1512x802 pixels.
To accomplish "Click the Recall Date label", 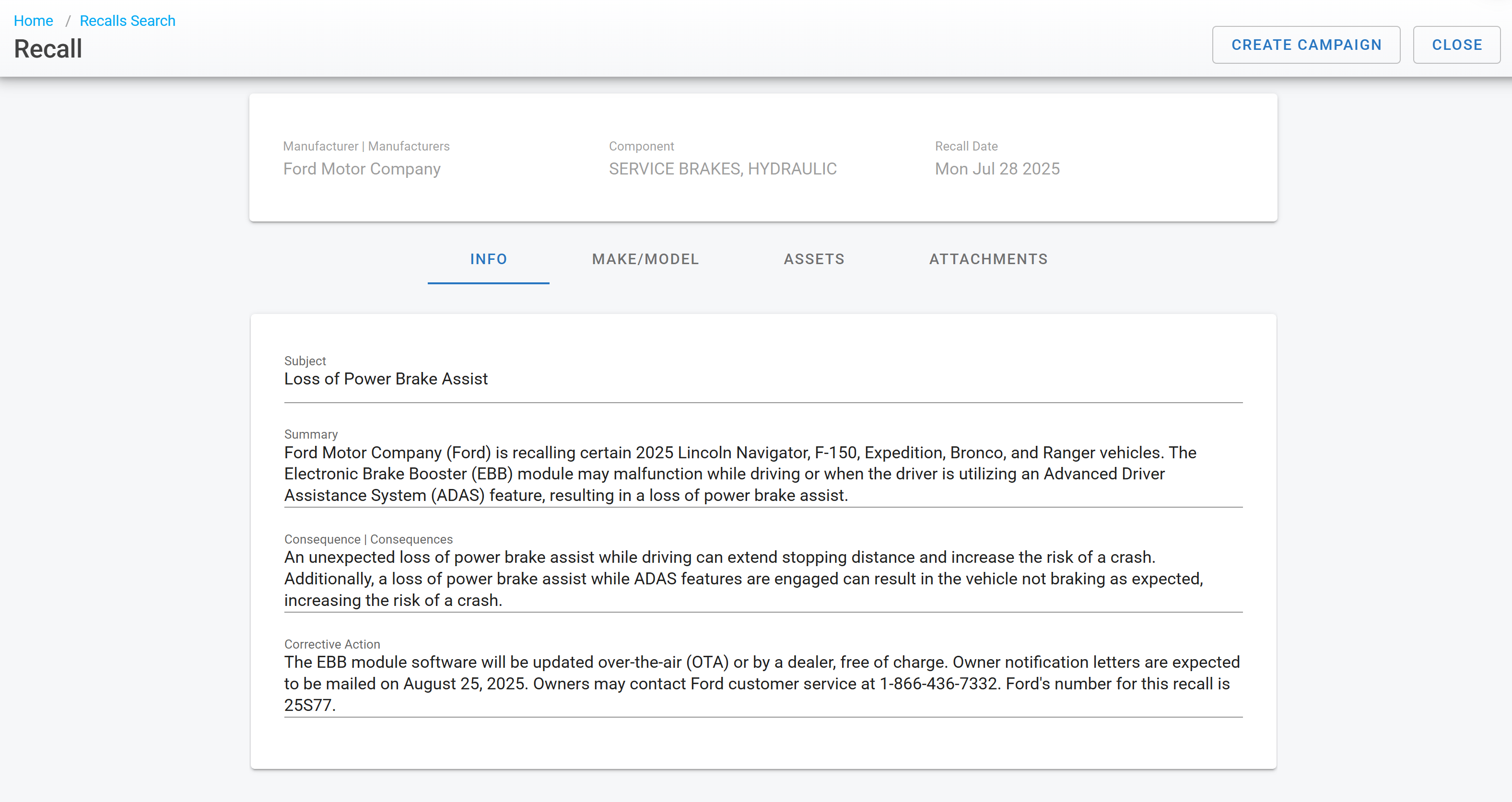I will (966, 146).
